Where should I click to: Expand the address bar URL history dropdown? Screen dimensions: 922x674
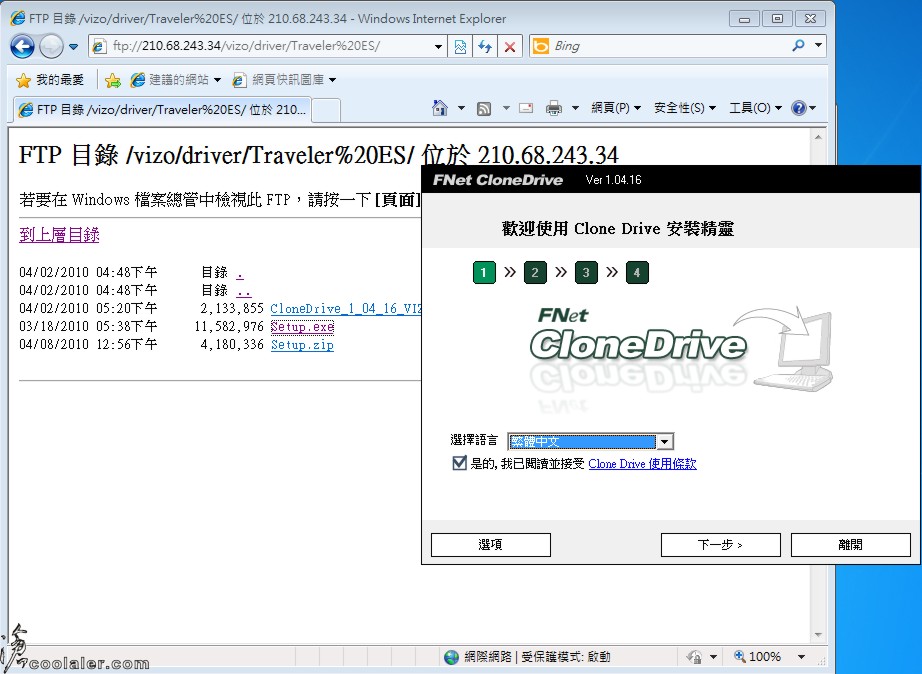pyautogui.click(x=438, y=46)
